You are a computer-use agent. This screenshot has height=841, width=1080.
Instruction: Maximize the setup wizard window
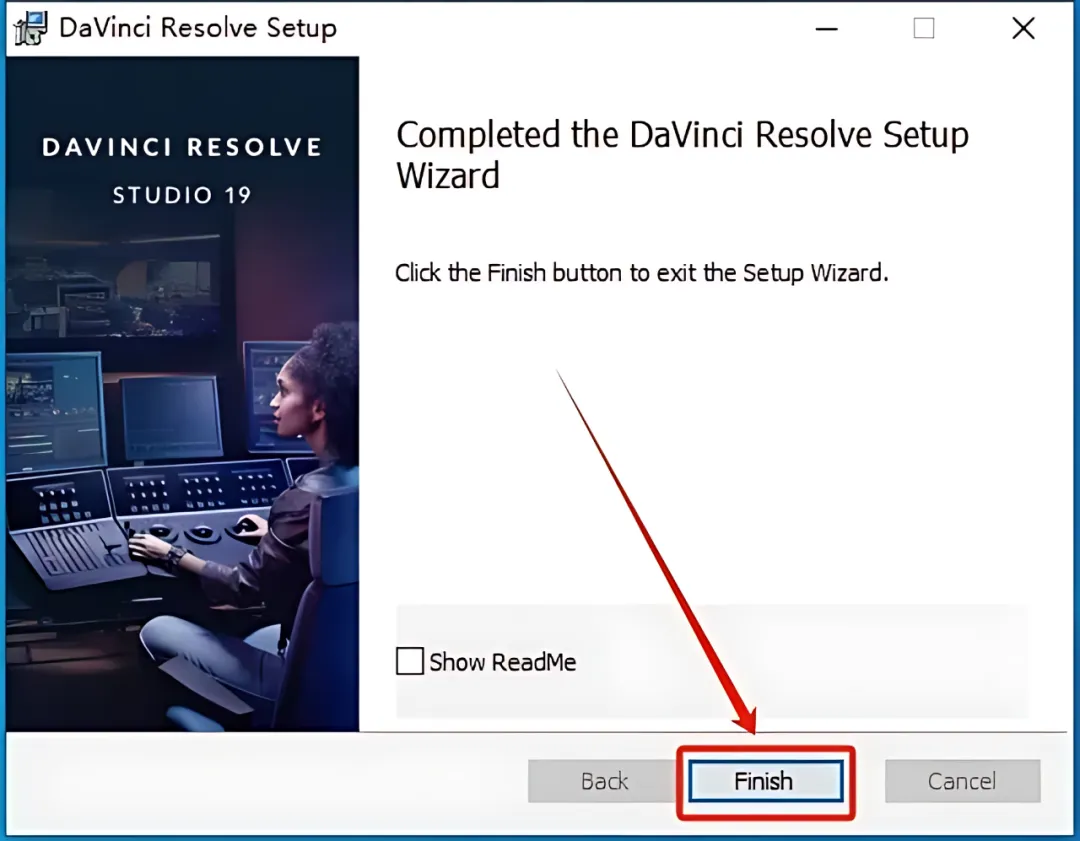pyautogui.click(x=924, y=28)
